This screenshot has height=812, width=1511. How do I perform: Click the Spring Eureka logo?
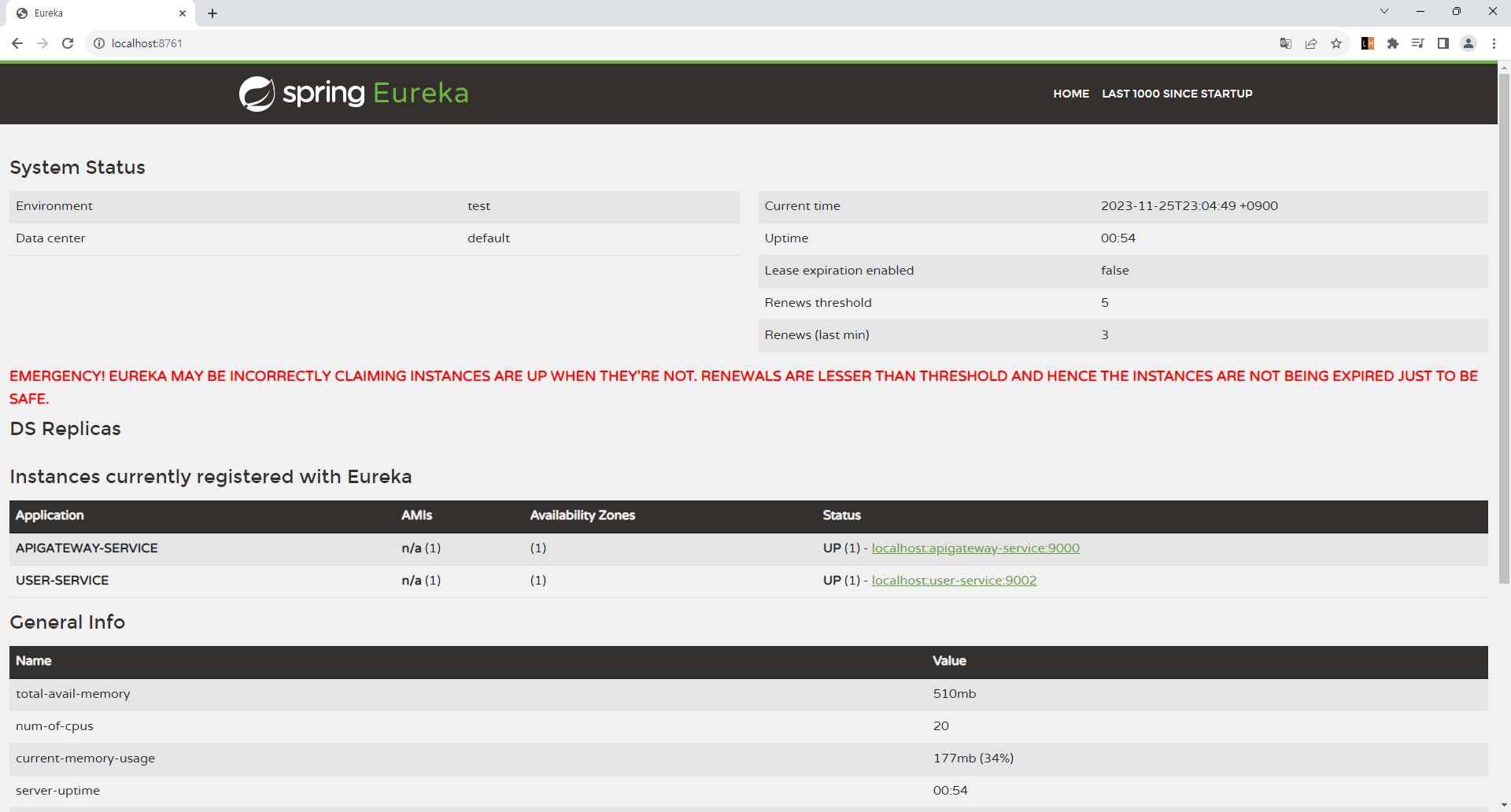tap(354, 94)
